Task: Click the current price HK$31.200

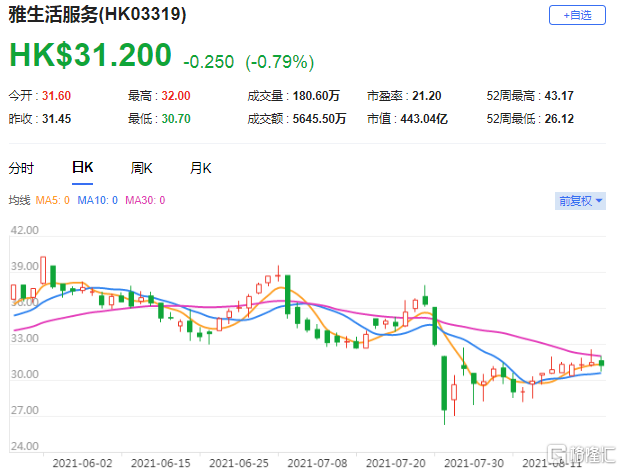Action: click(x=90, y=55)
